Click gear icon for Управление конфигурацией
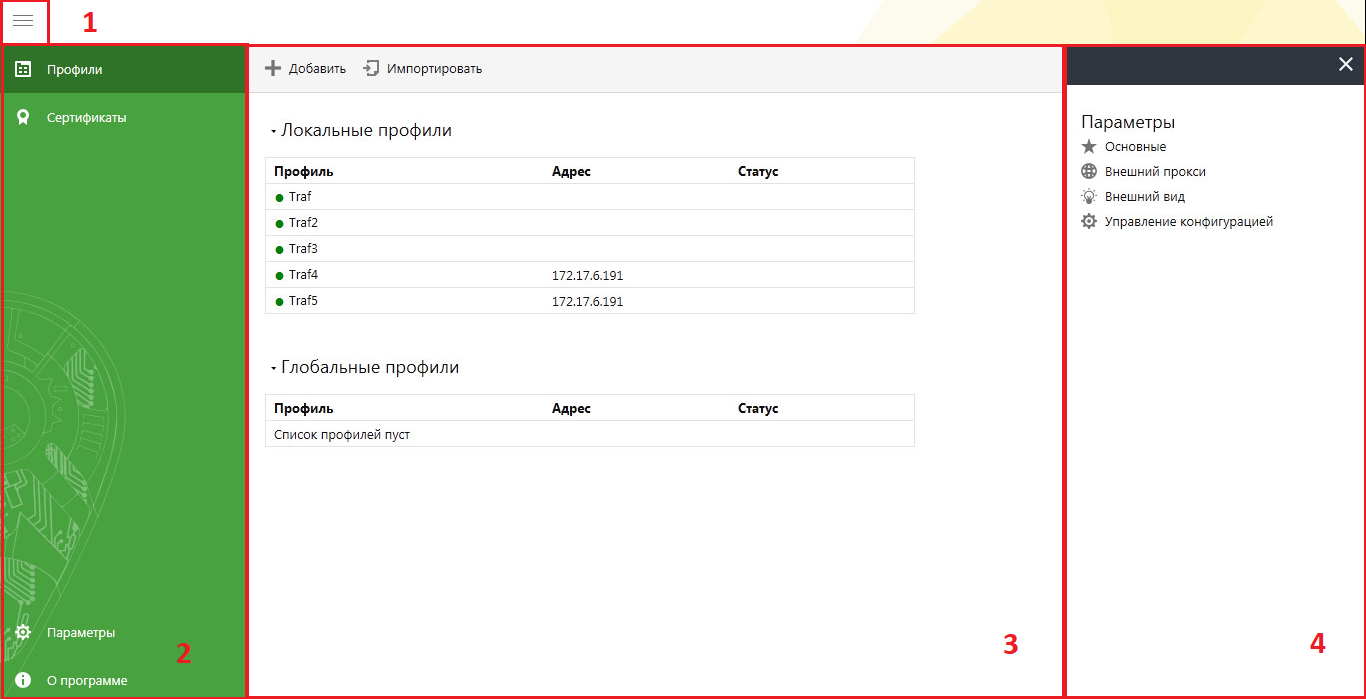 (1089, 222)
